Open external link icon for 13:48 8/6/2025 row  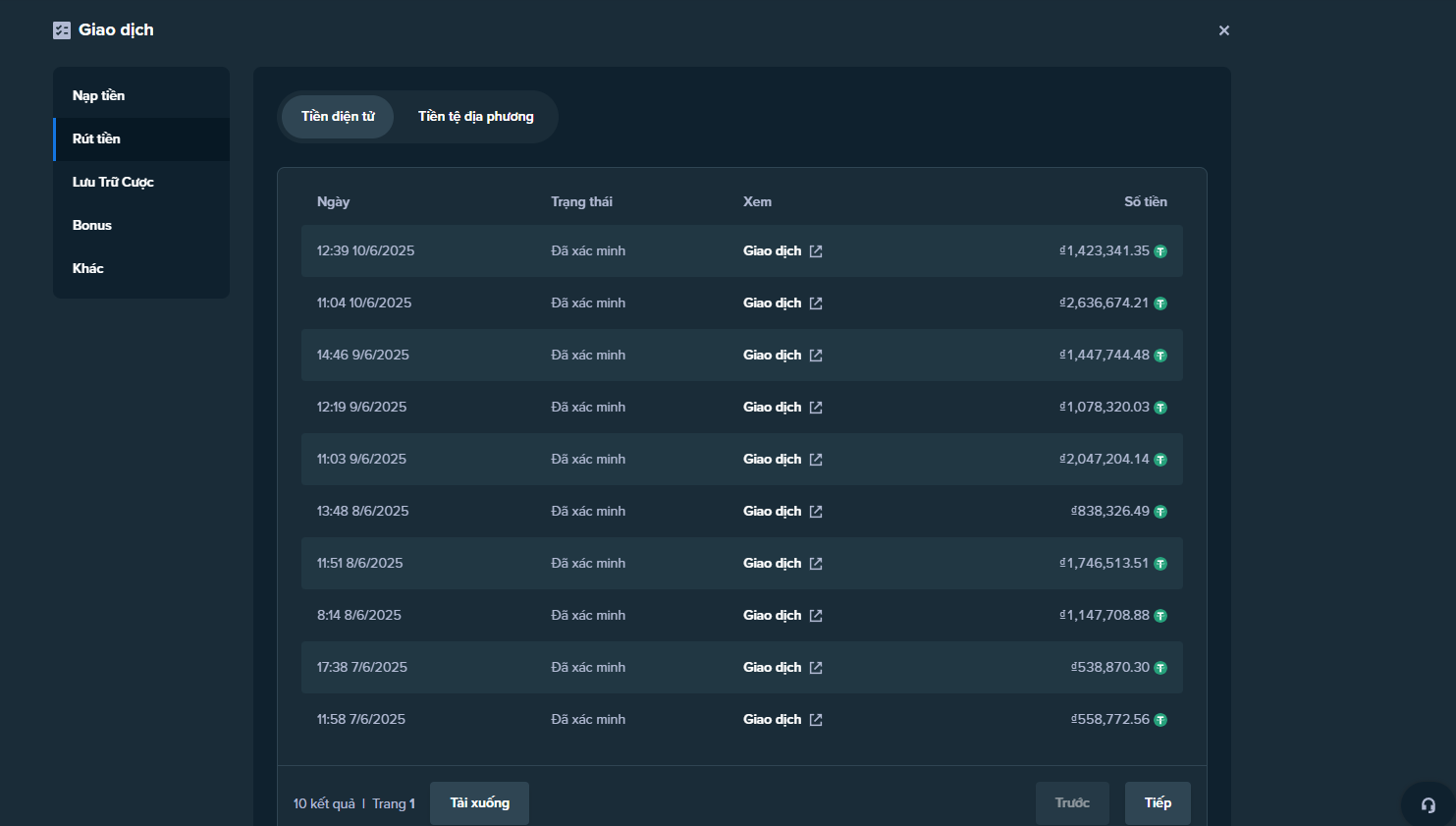[x=816, y=512]
